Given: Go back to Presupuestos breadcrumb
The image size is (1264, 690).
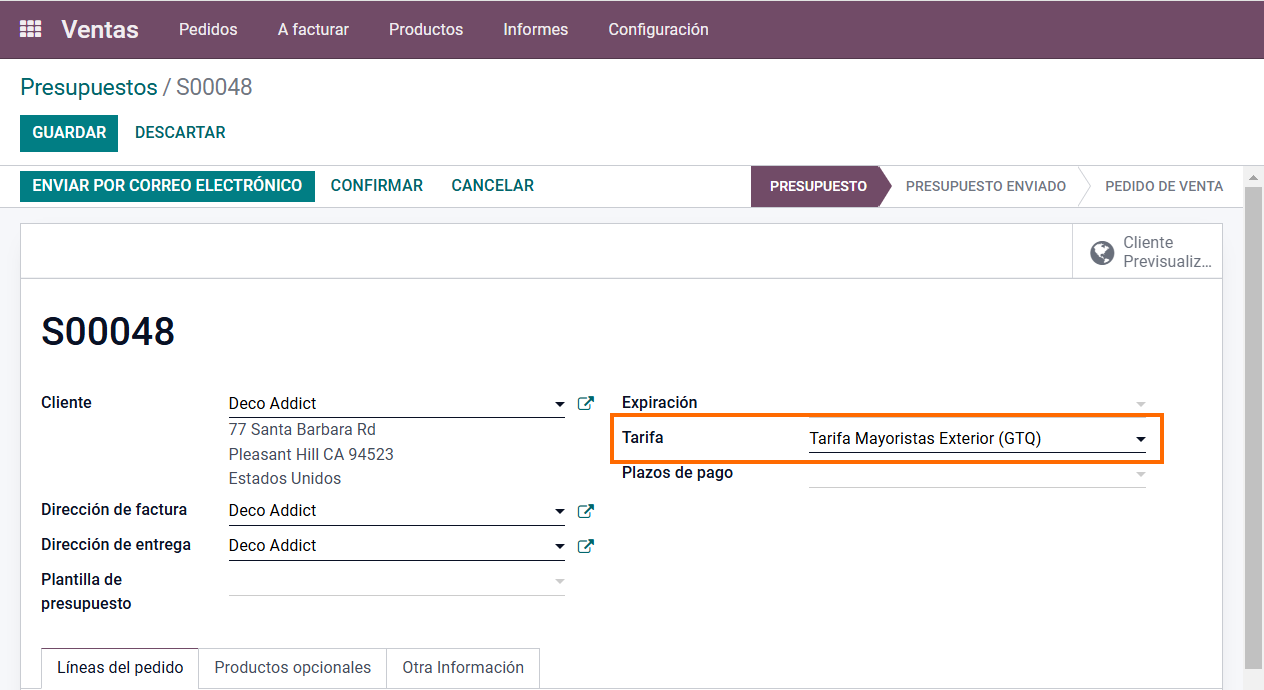Looking at the screenshot, I should click(89, 87).
